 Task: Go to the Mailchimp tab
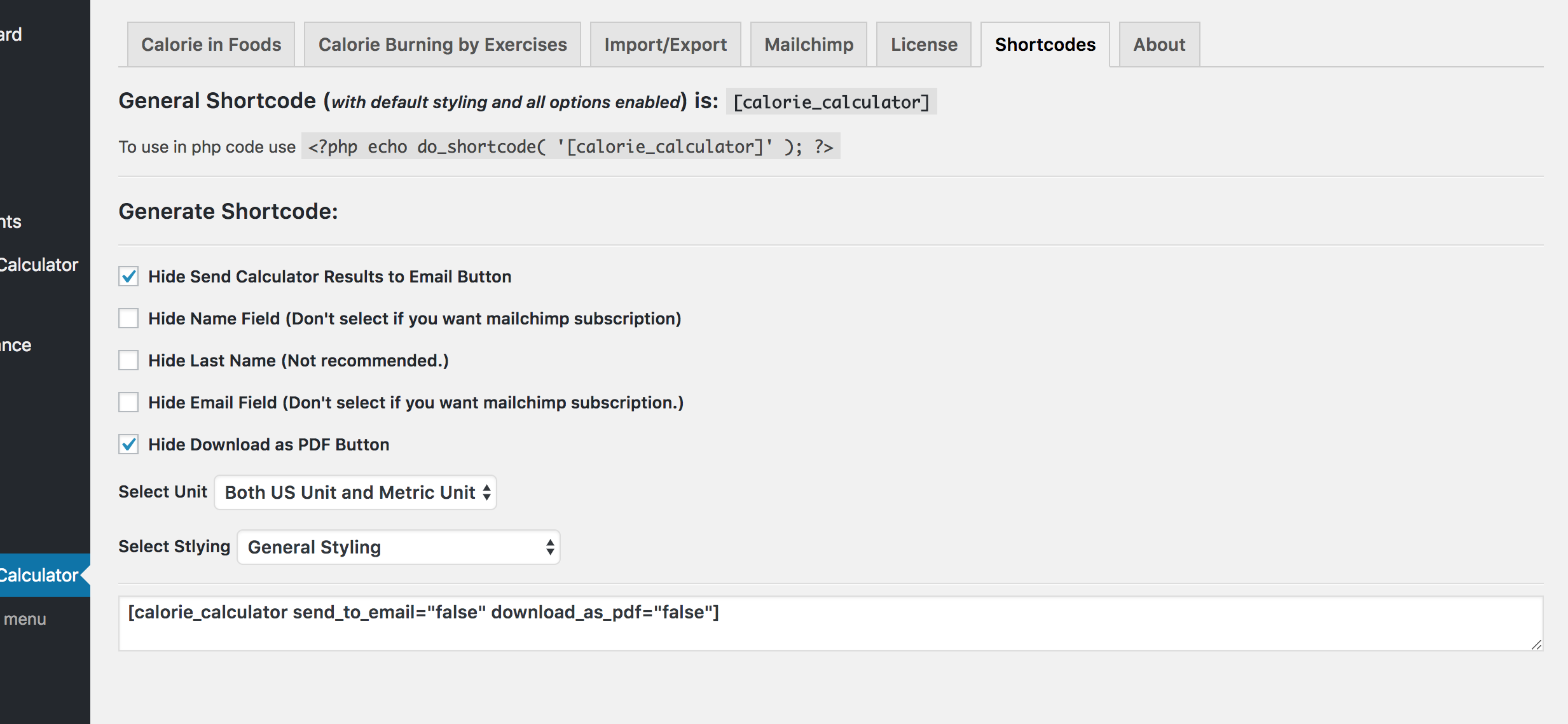(809, 45)
